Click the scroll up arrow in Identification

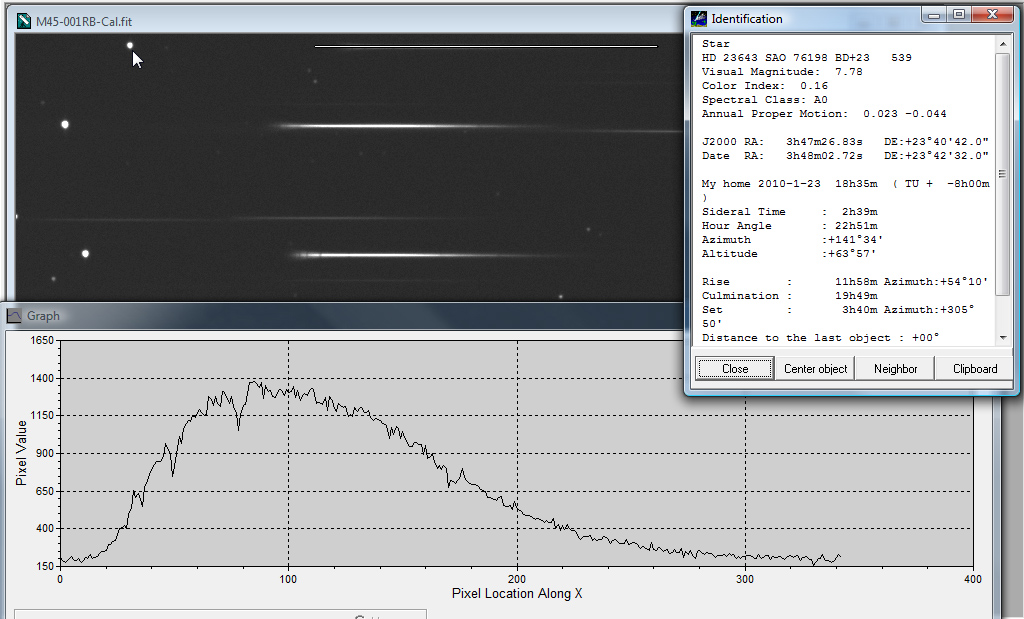(1002, 44)
